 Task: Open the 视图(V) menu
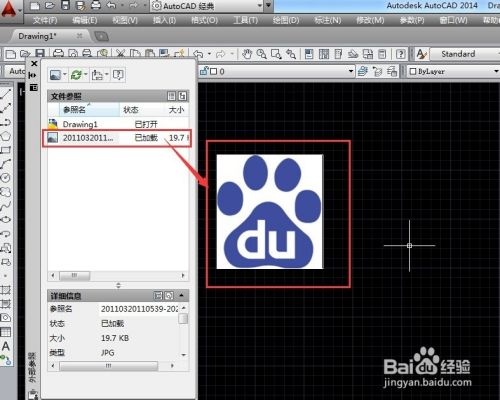click(x=125, y=20)
